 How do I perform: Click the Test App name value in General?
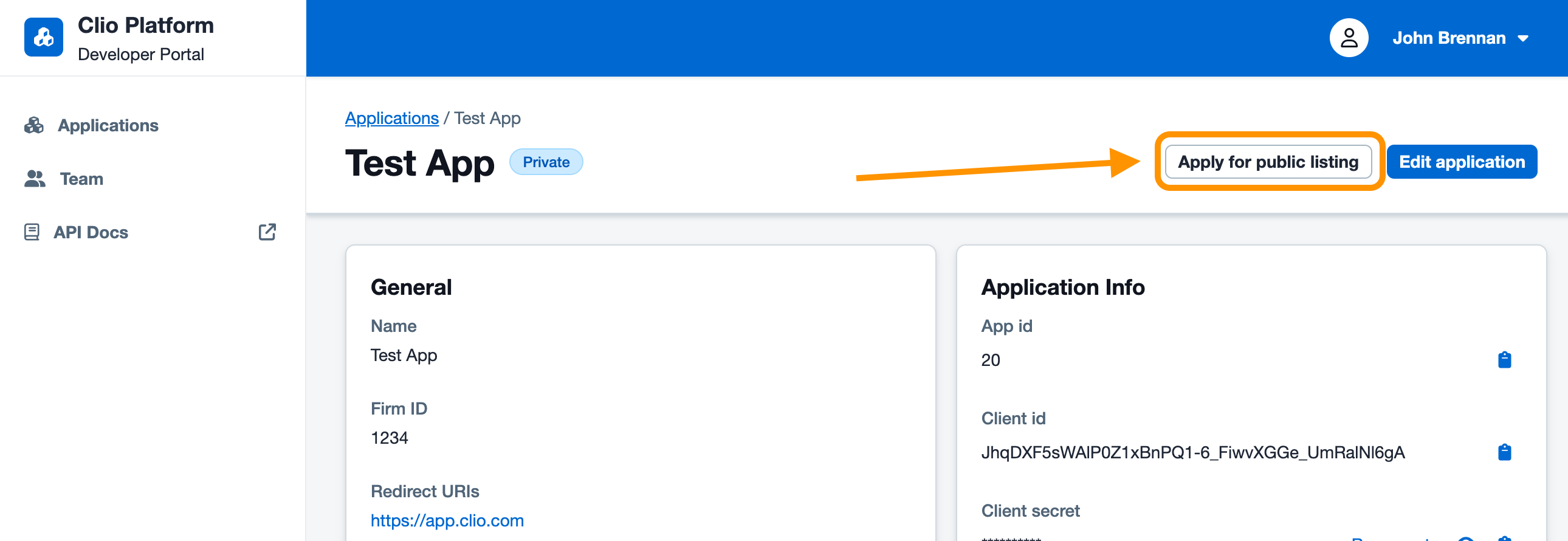404,355
